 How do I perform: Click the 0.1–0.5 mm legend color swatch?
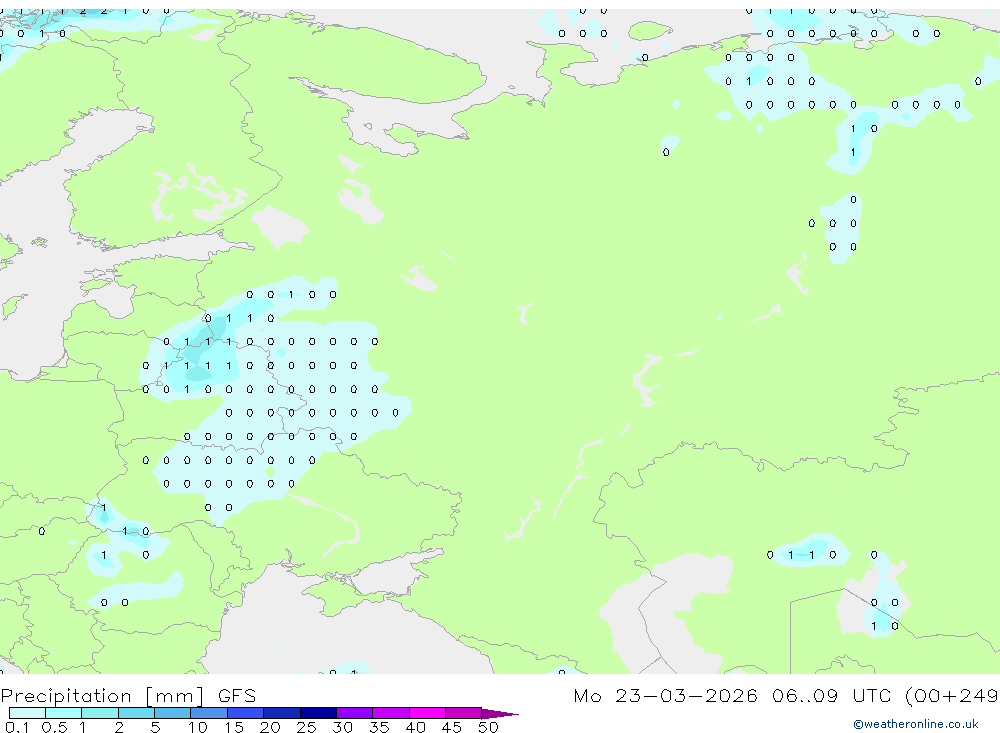coord(27,713)
